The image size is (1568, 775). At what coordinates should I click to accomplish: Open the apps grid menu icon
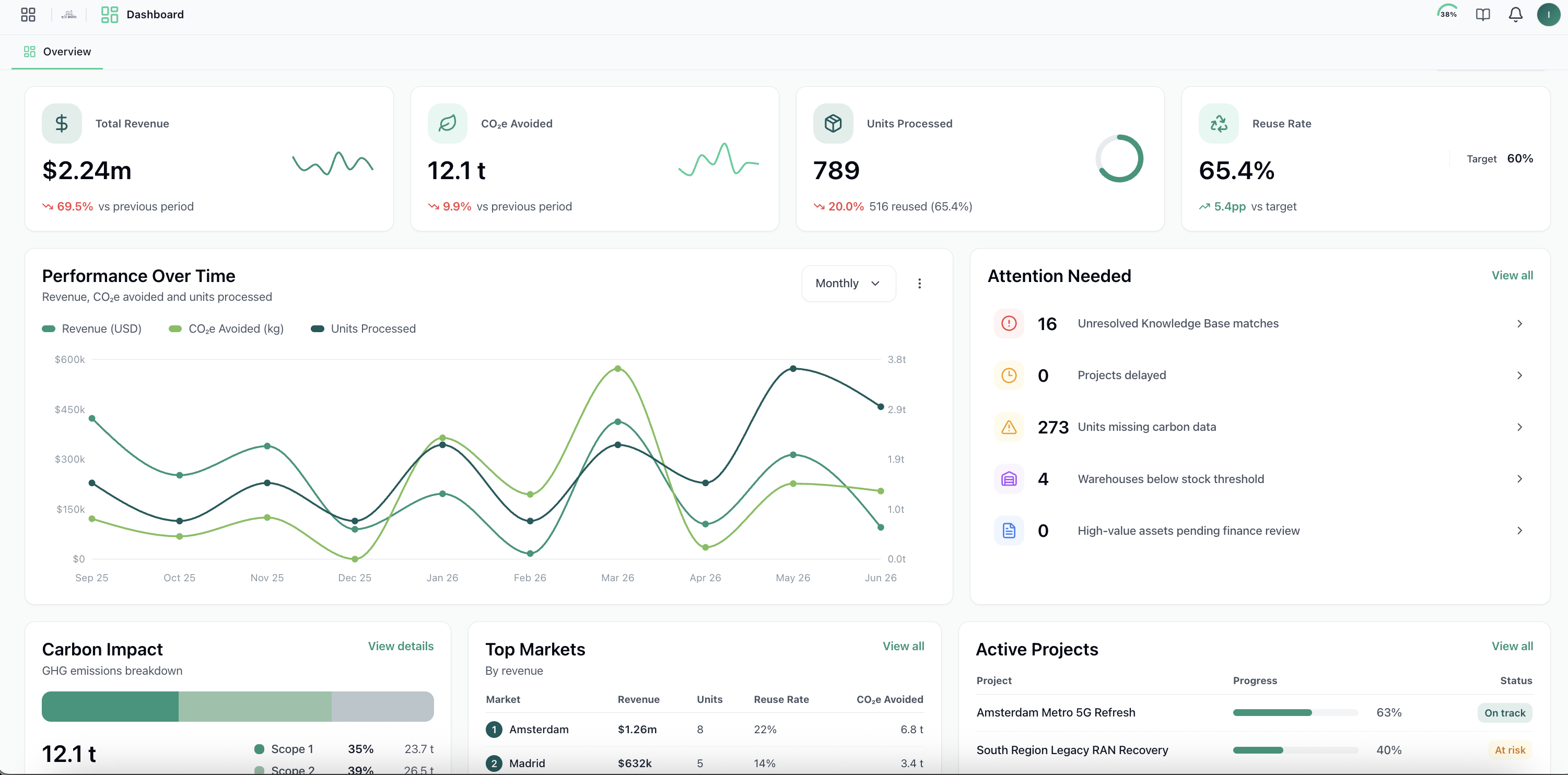pos(28,15)
